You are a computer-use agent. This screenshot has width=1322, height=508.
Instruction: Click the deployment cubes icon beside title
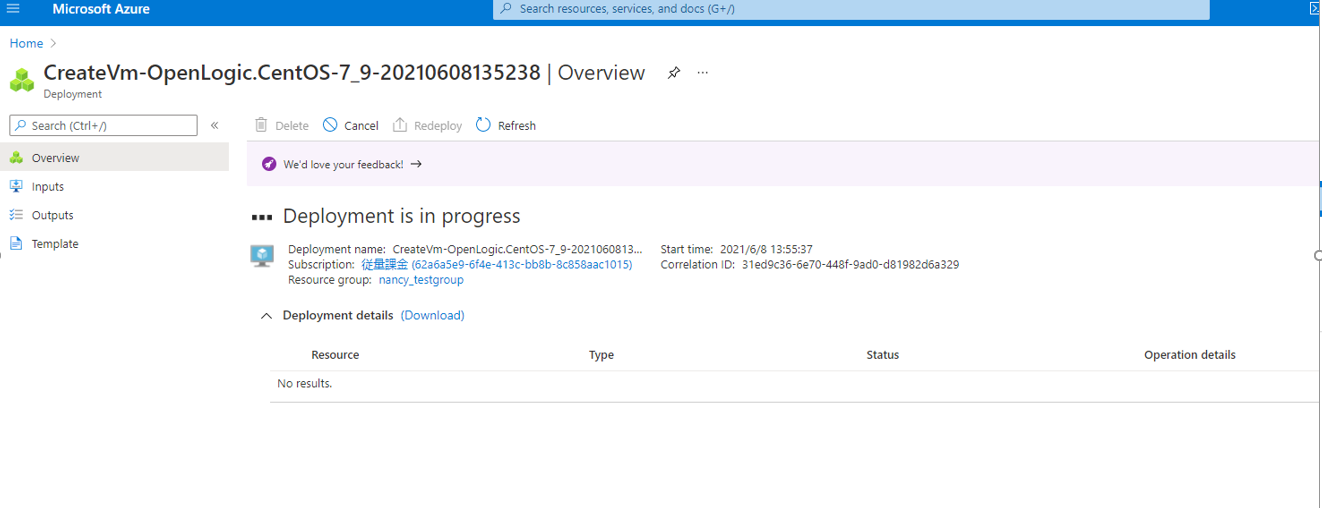click(22, 79)
